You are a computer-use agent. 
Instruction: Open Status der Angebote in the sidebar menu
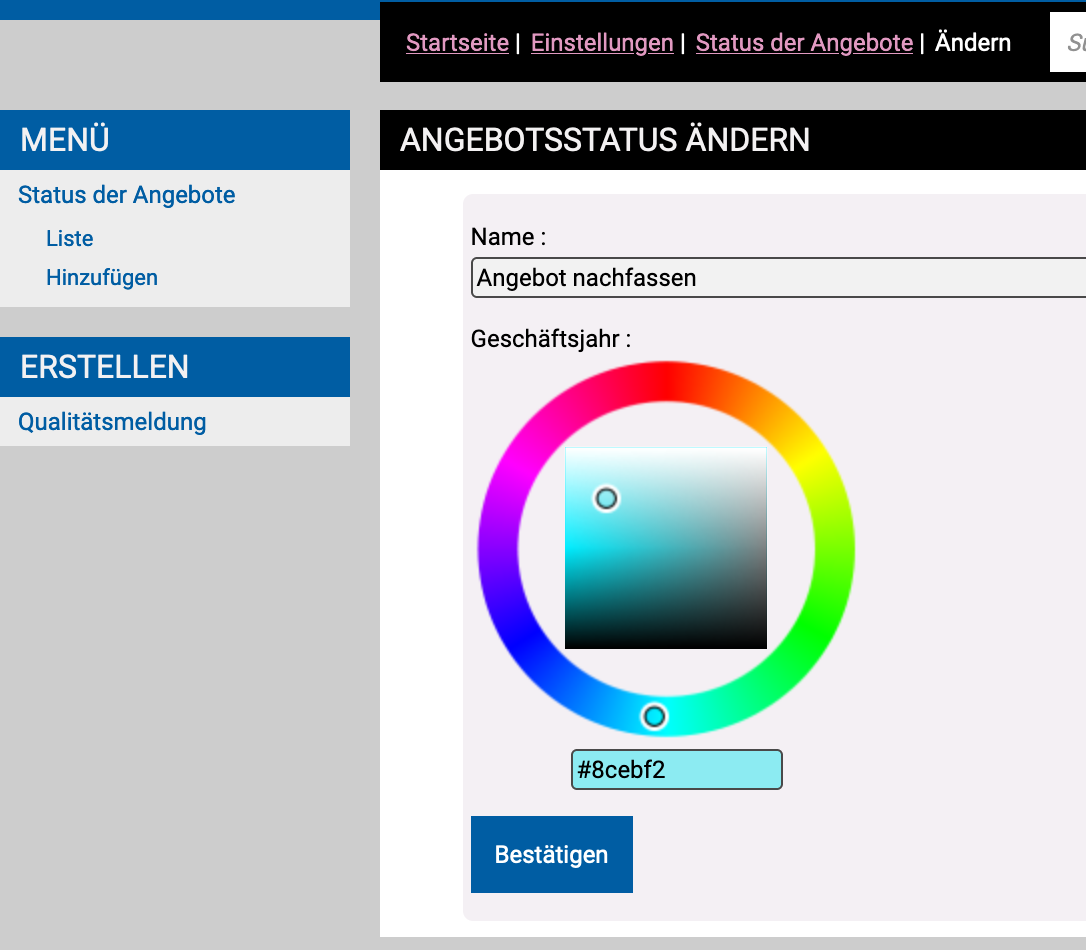tap(127, 195)
